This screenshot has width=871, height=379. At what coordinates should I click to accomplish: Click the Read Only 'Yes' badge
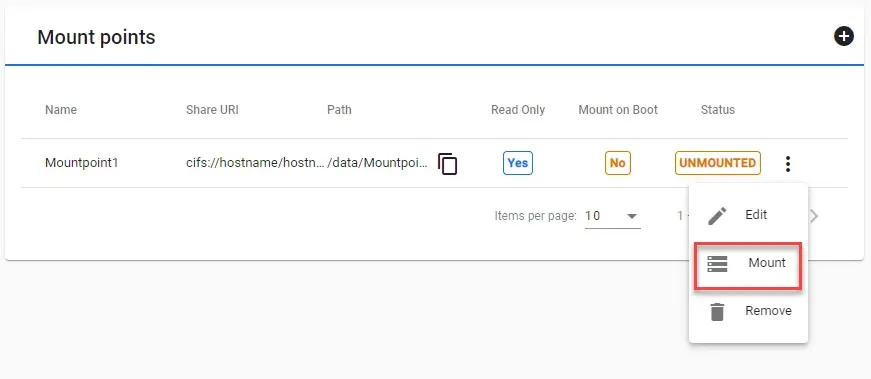pos(518,163)
